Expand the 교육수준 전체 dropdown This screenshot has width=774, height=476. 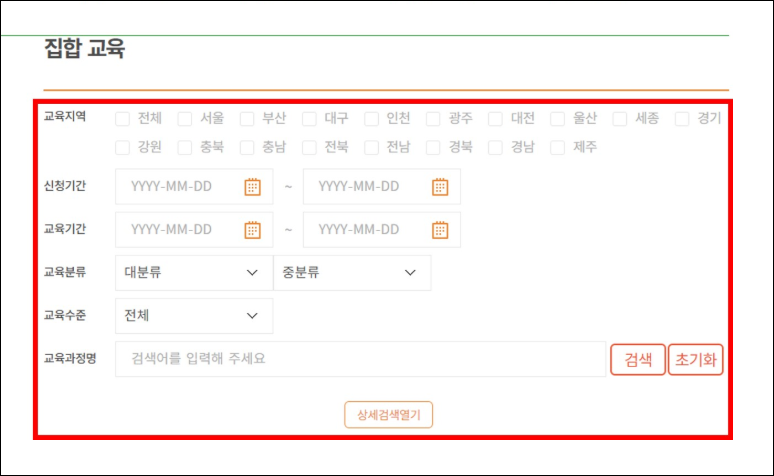point(194,316)
